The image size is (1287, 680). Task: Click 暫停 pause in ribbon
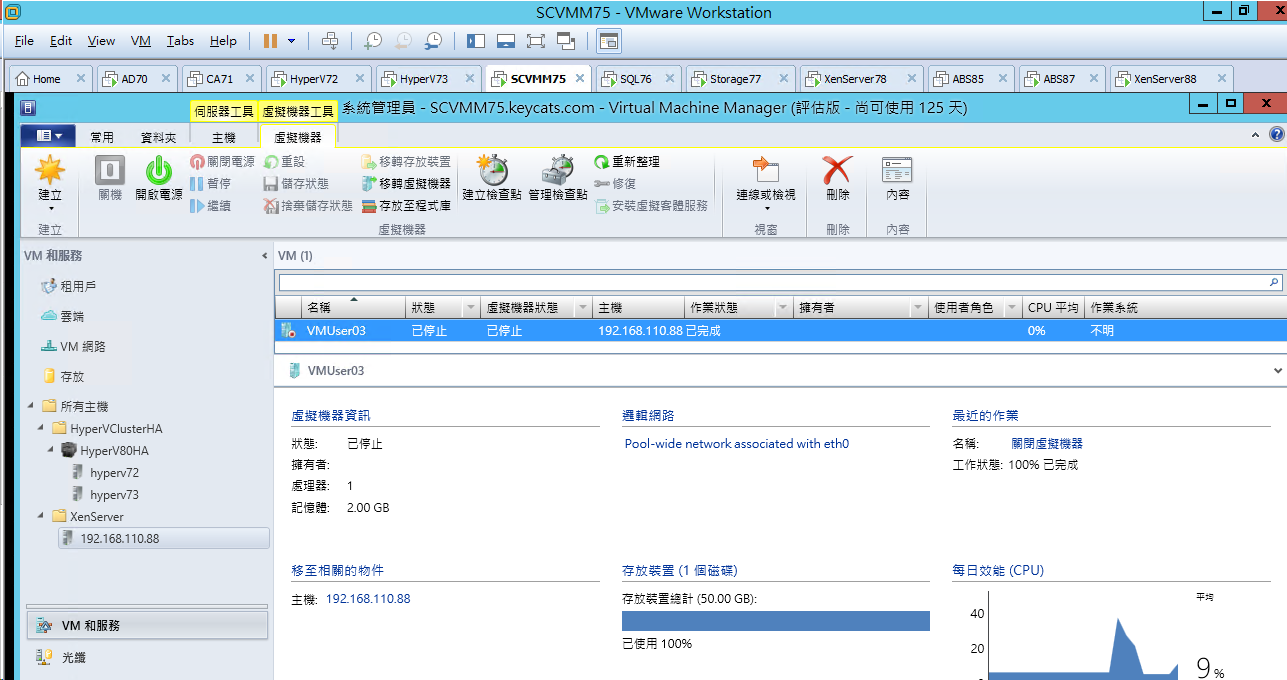click(x=211, y=183)
